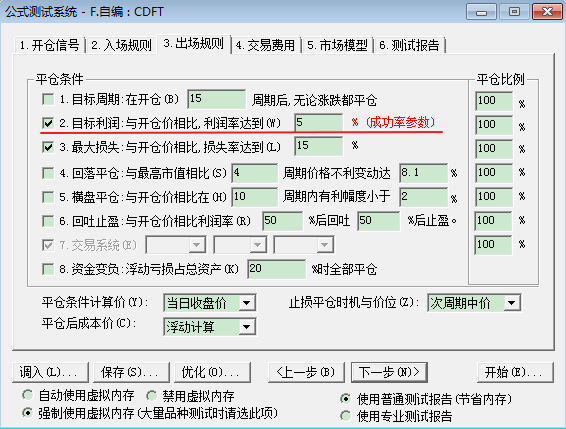
Task: Click the 调入(L)... button
Action: [x=50, y=372]
